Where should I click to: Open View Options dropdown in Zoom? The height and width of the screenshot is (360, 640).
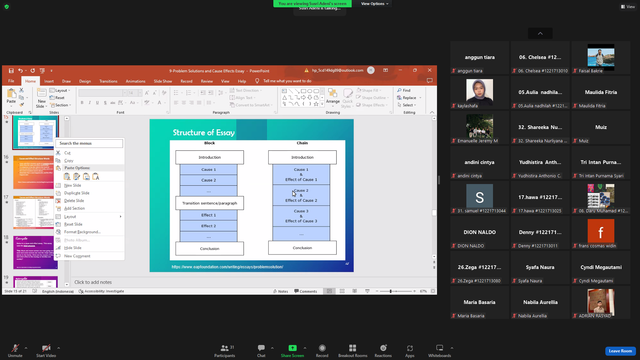click(x=374, y=4)
